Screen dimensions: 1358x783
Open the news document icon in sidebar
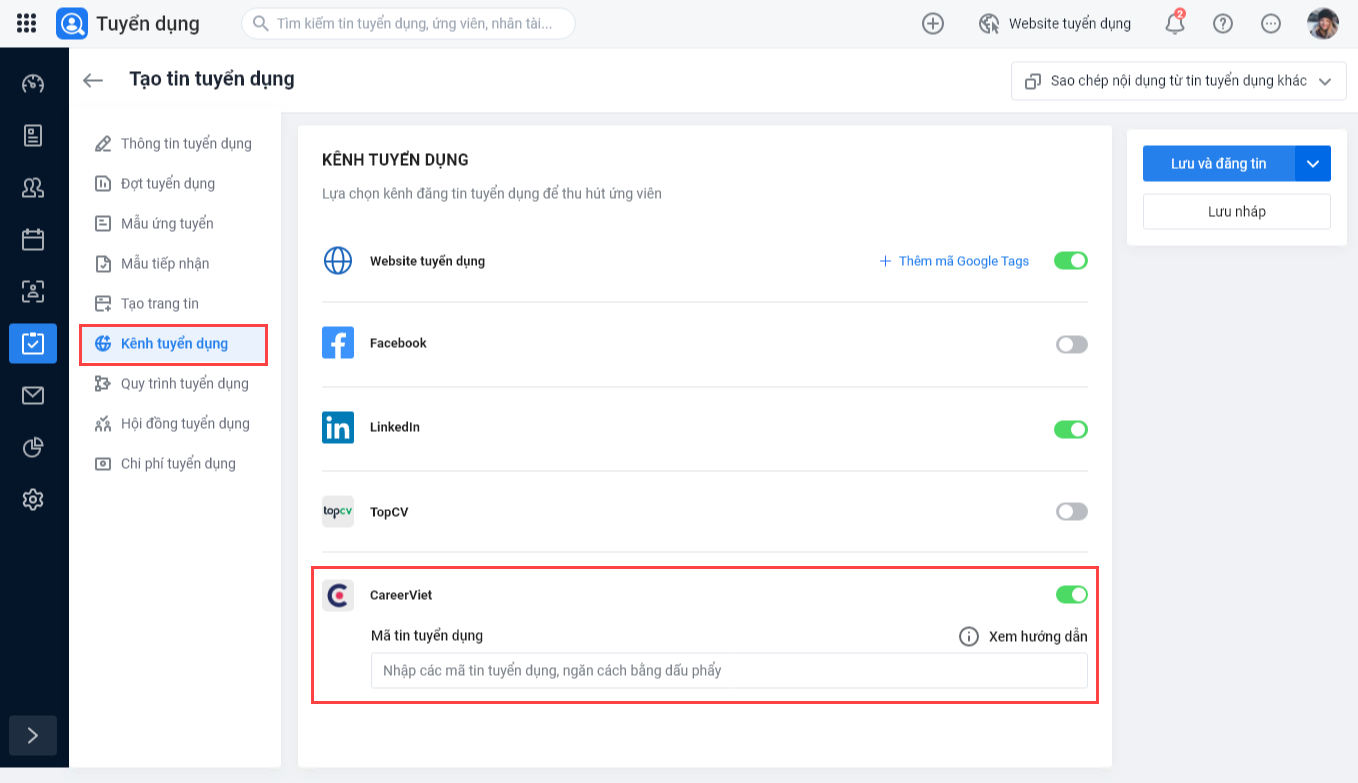click(33, 135)
